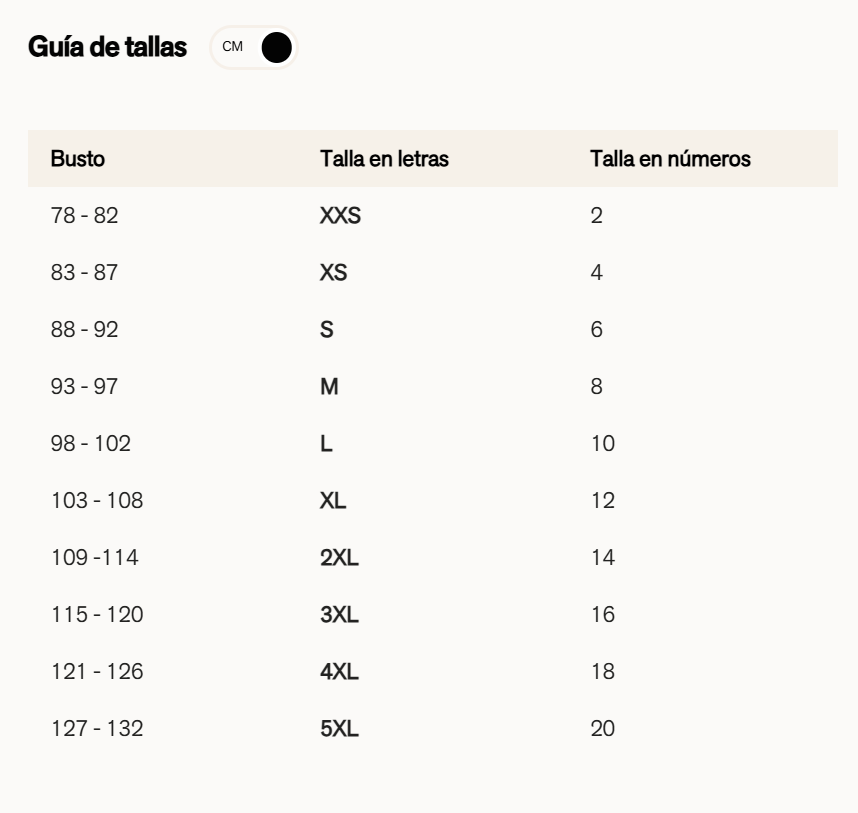This screenshot has width=858, height=813.
Task: Select the 4XL size label
Action: (339, 672)
